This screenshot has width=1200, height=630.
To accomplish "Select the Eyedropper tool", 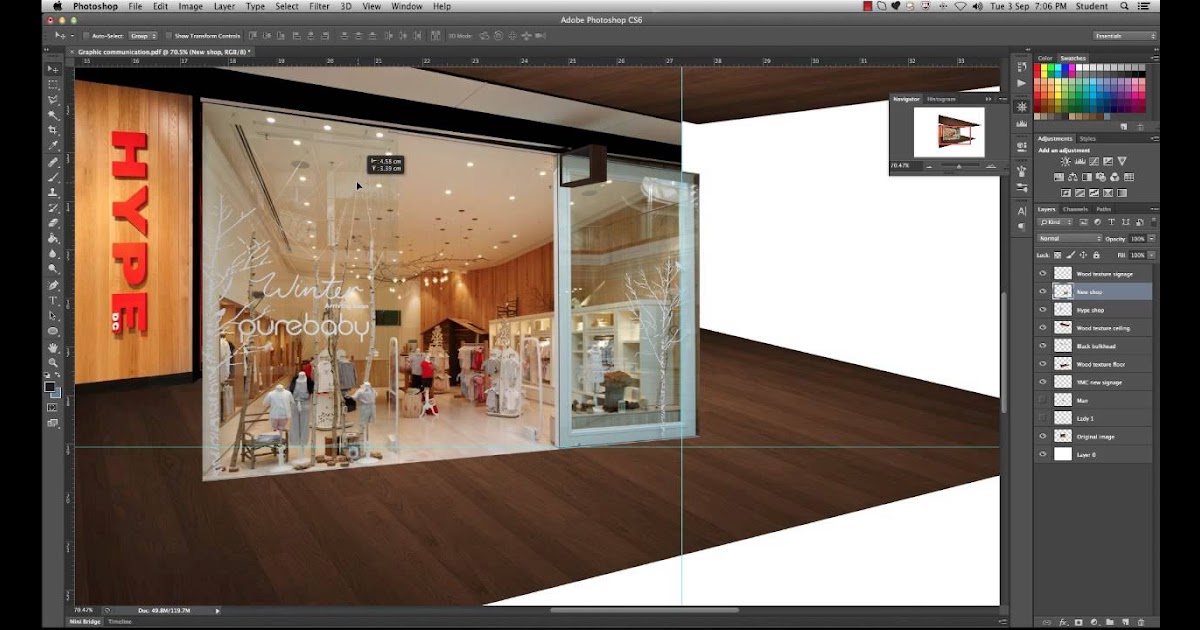I will (54, 146).
